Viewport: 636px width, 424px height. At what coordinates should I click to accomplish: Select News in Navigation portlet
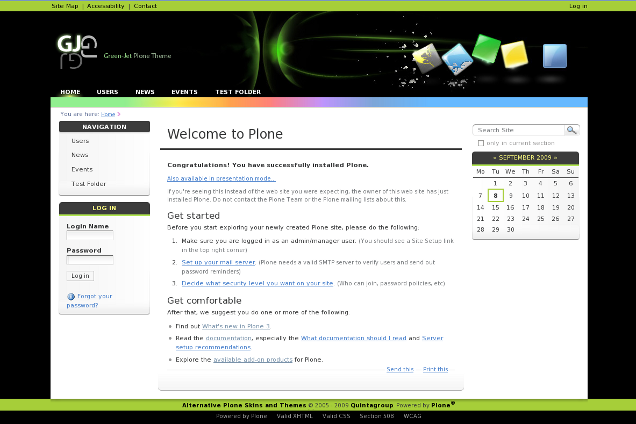80,155
